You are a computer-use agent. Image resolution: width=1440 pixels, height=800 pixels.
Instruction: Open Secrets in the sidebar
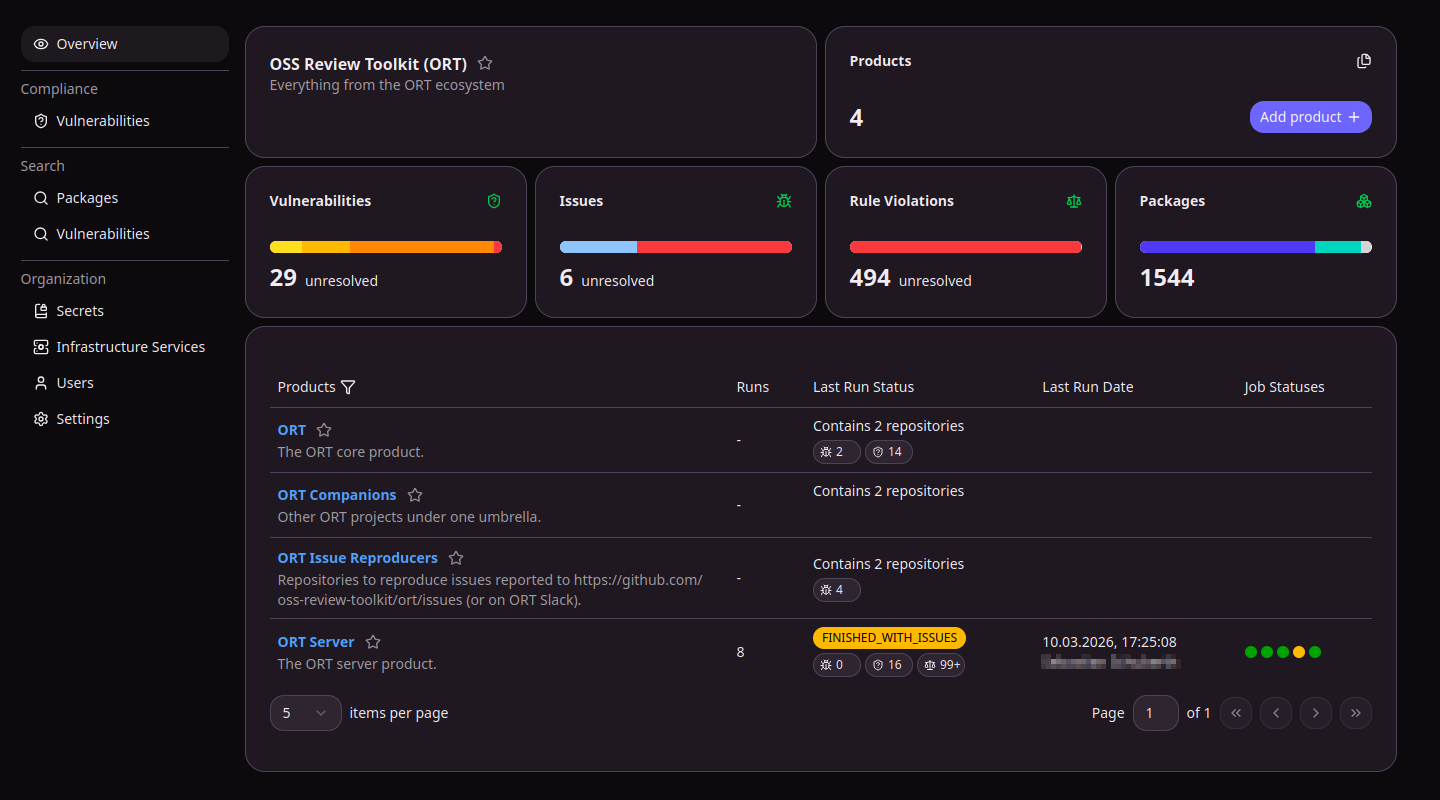click(x=125, y=311)
